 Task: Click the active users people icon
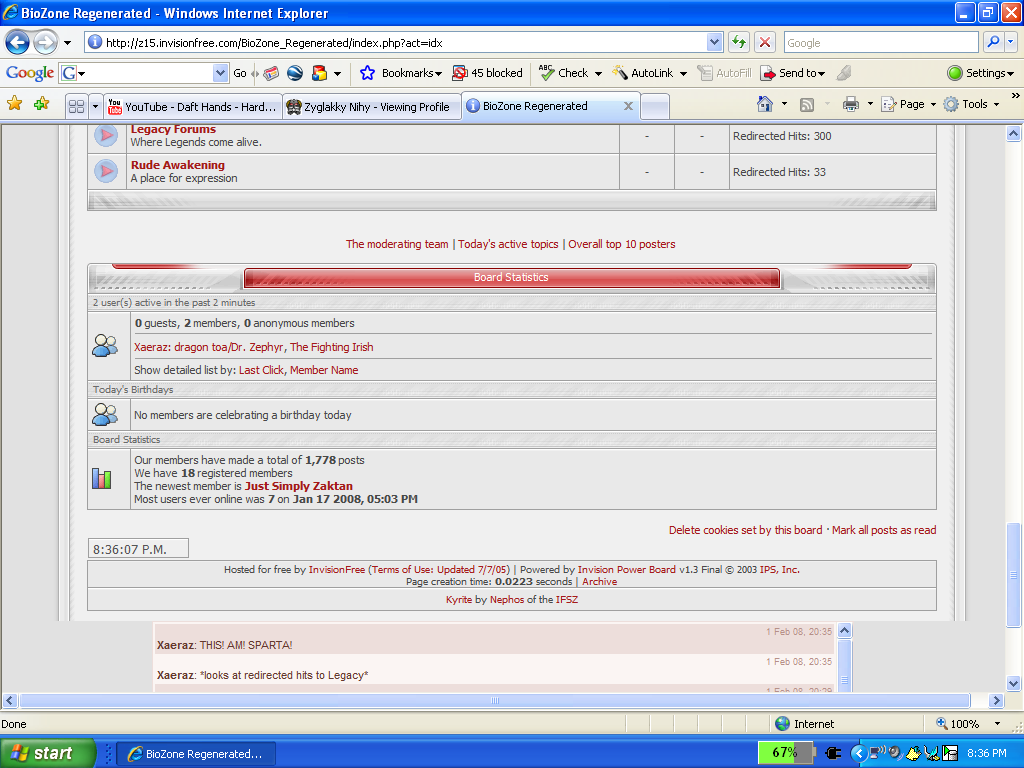(105, 345)
